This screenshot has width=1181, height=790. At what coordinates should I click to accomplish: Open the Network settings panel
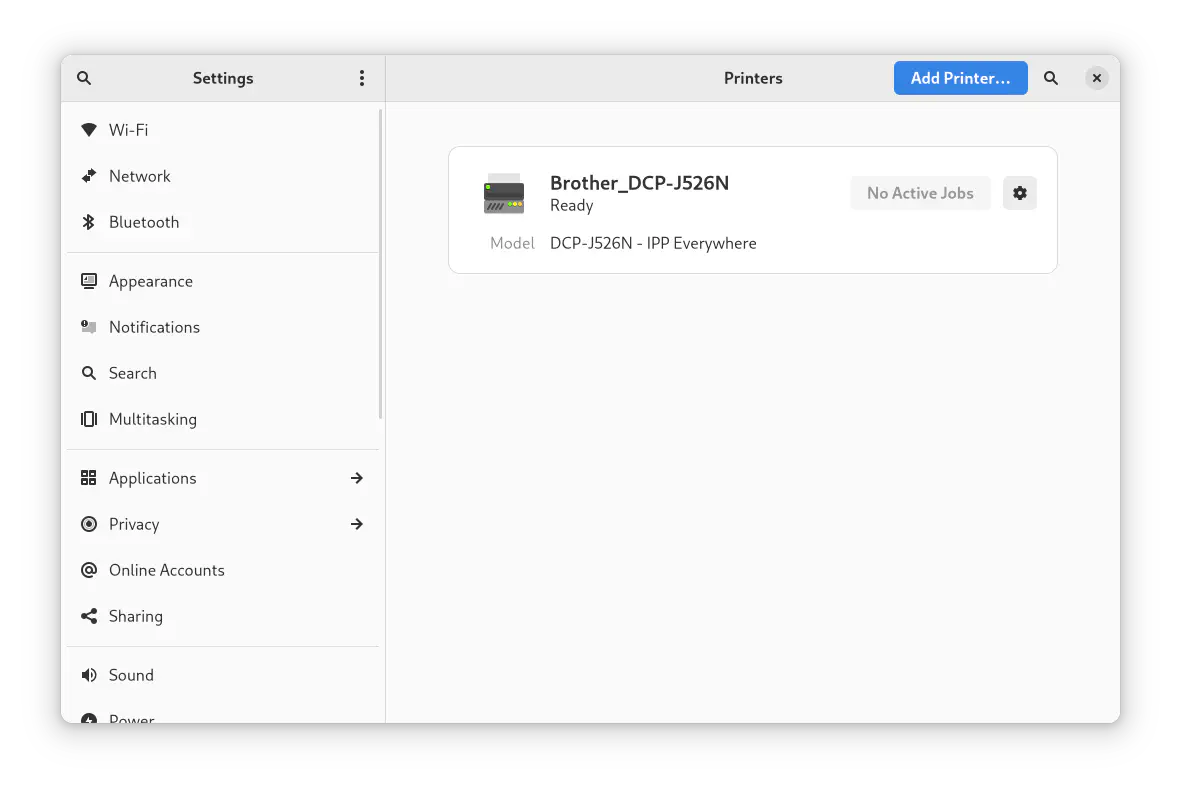click(x=140, y=176)
